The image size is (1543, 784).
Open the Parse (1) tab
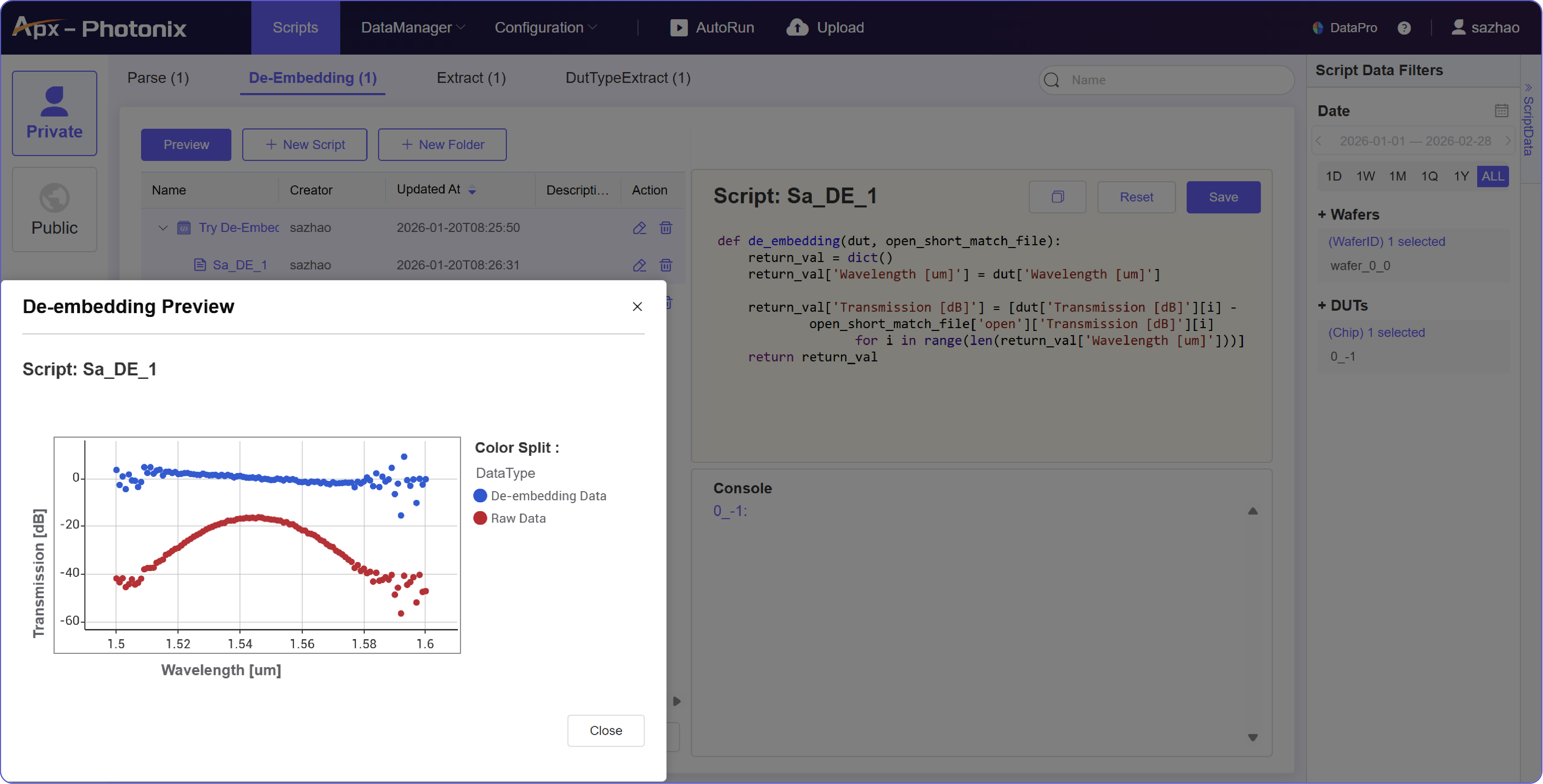coord(158,78)
